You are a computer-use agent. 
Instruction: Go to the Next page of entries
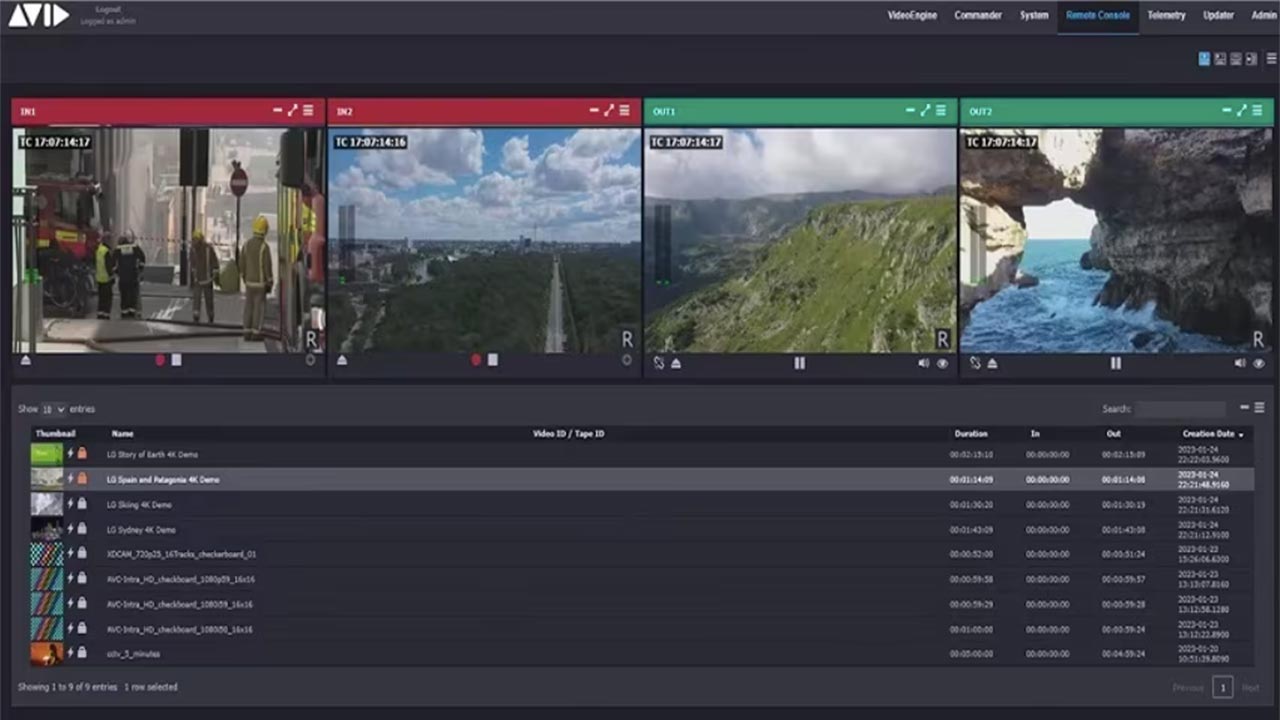[x=1250, y=688]
